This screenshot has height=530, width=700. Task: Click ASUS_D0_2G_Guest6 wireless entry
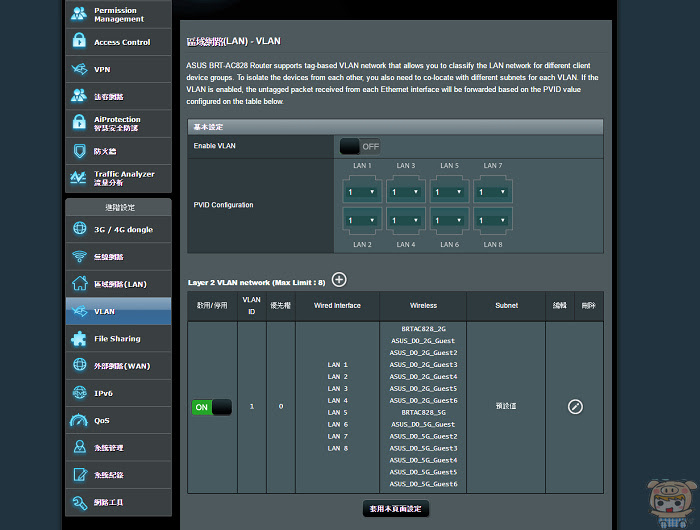tap(423, 401)
